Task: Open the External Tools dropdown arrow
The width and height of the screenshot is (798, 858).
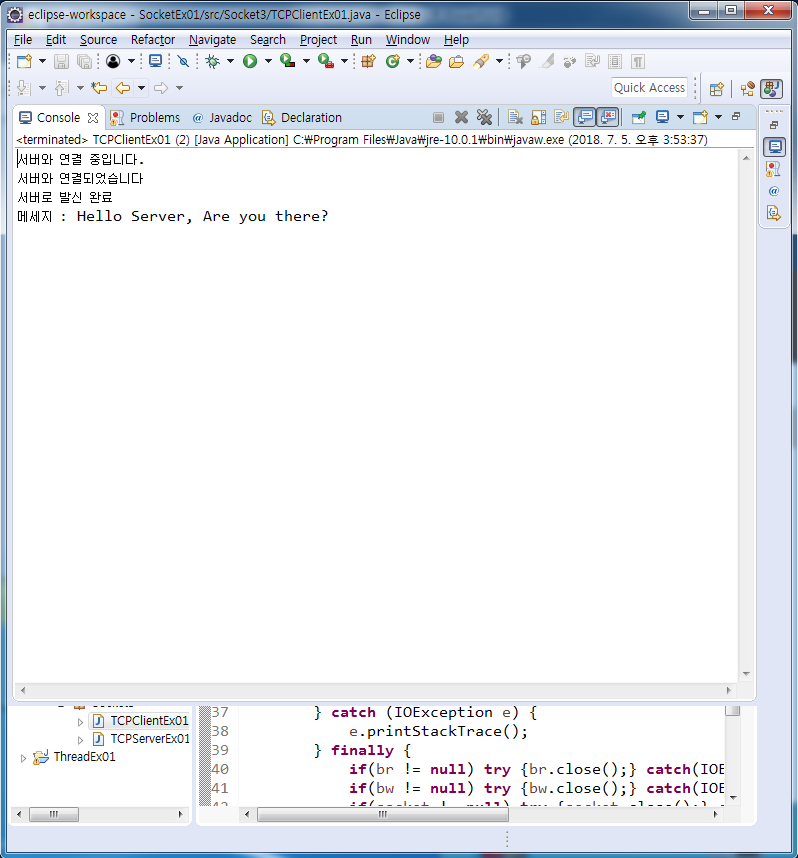Action: 344,61
